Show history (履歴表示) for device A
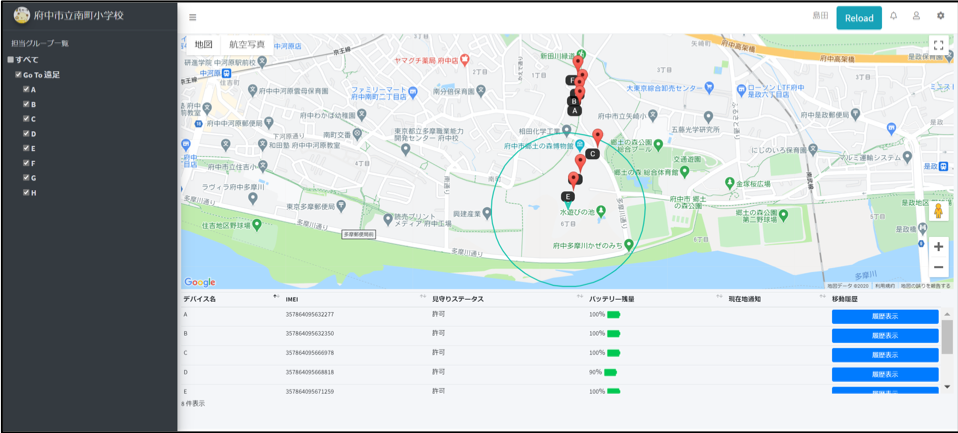This screenshot has height=433, width=958. (x=885, y=316)
